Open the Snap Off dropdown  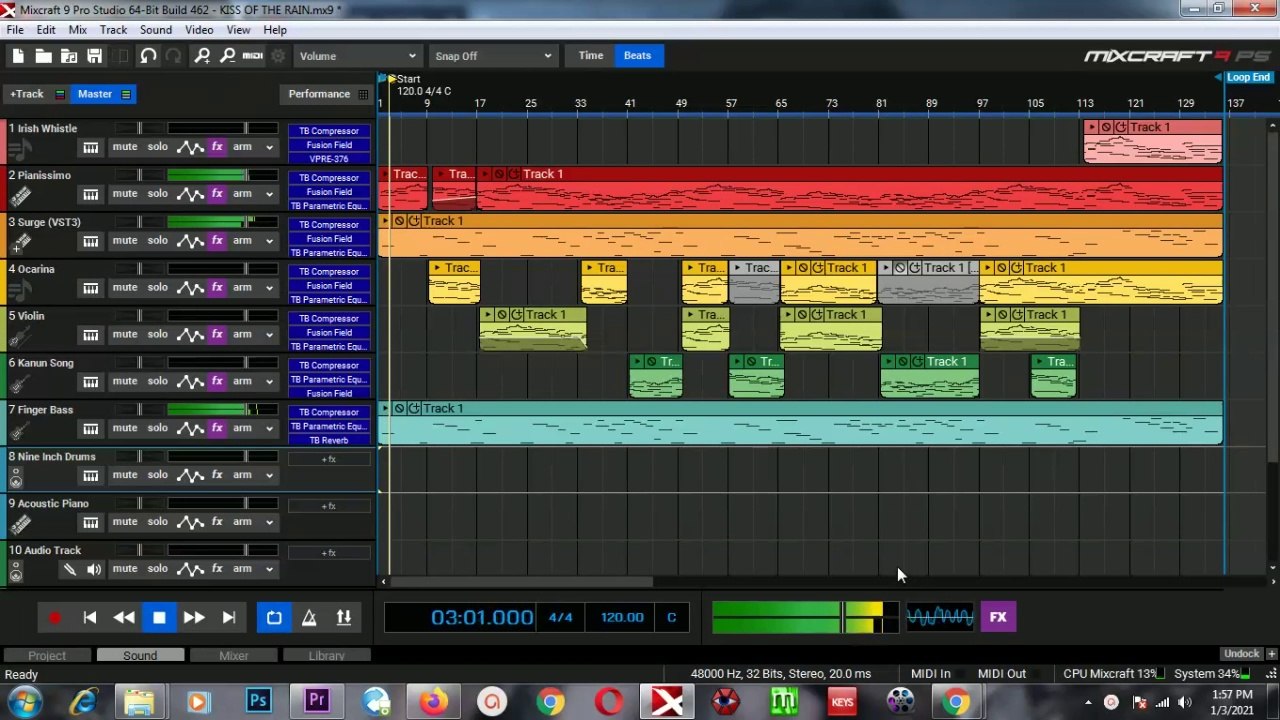click(x=493, y=56)
